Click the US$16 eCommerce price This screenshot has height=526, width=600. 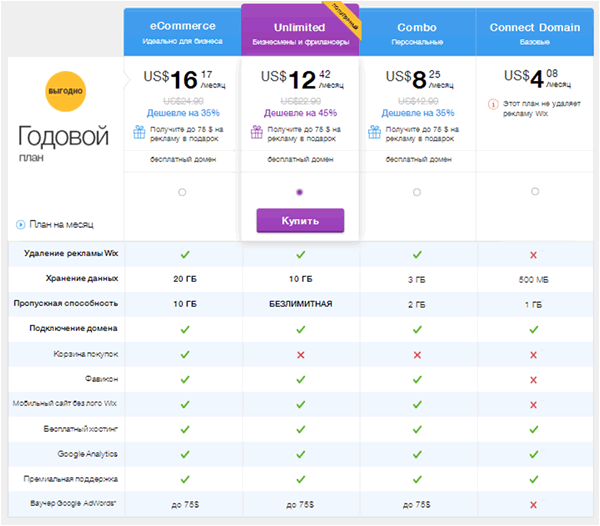click(184, 80)
